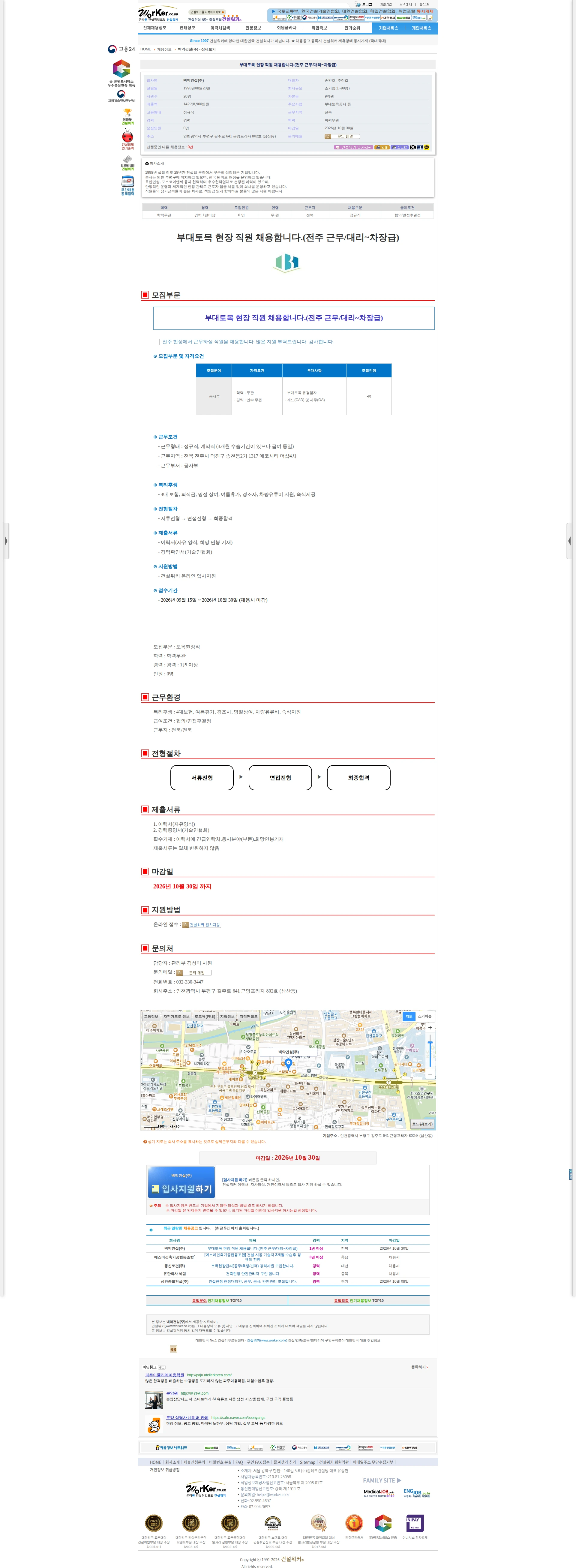
Task: Toggle the 지형정보 map overlay
Action: coord(227,1017)
